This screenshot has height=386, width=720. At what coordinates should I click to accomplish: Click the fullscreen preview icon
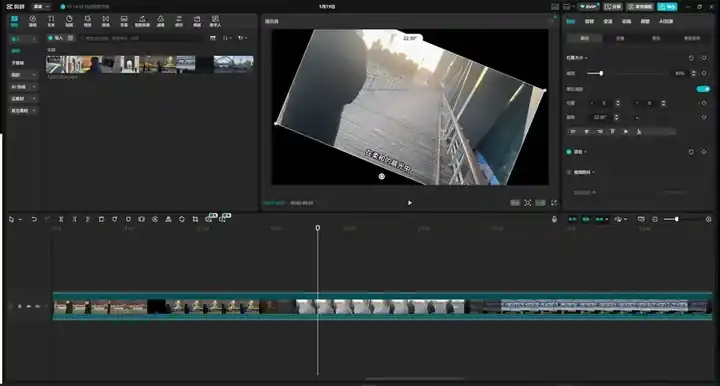554,203
